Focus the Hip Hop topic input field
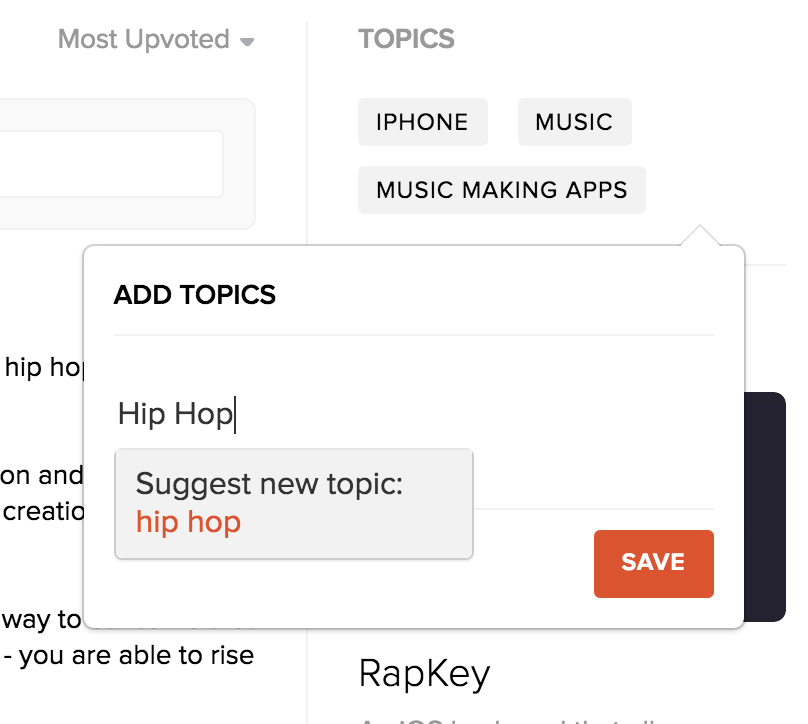 click(x=413, y=414)
